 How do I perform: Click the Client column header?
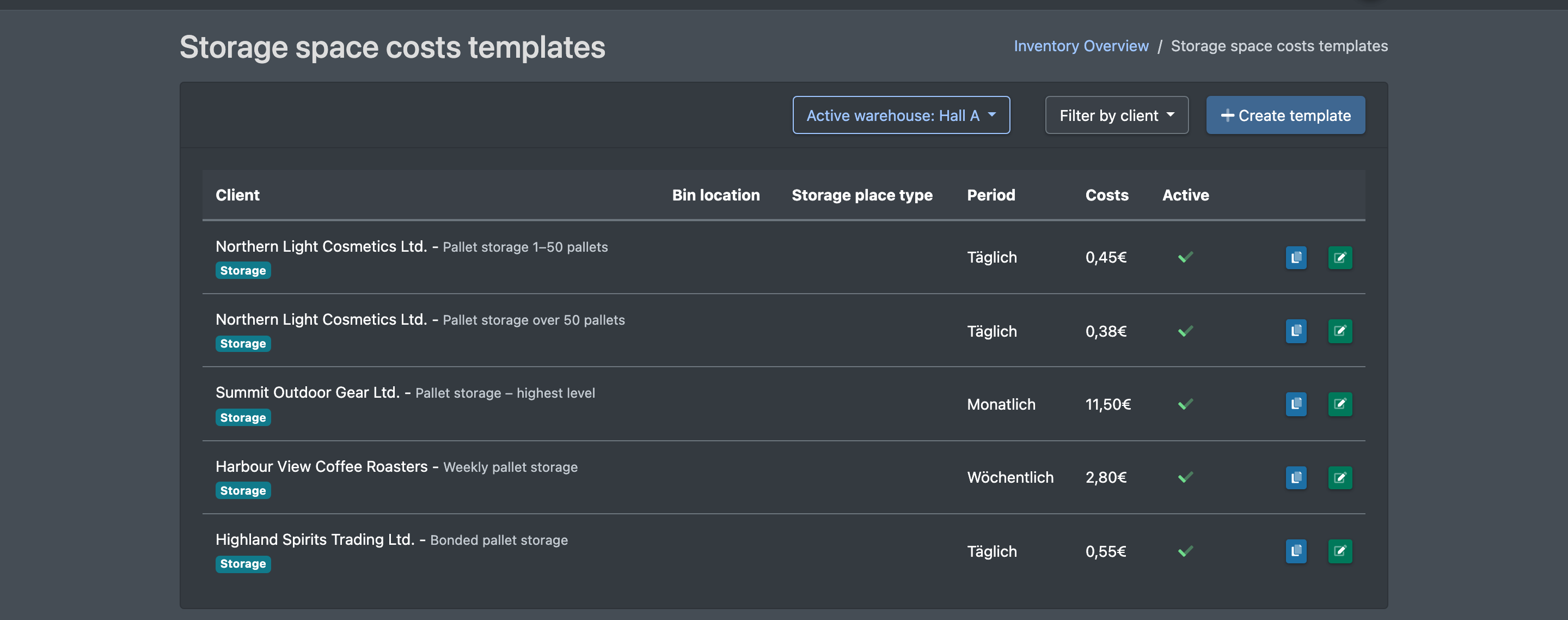[x=237, y=195]
